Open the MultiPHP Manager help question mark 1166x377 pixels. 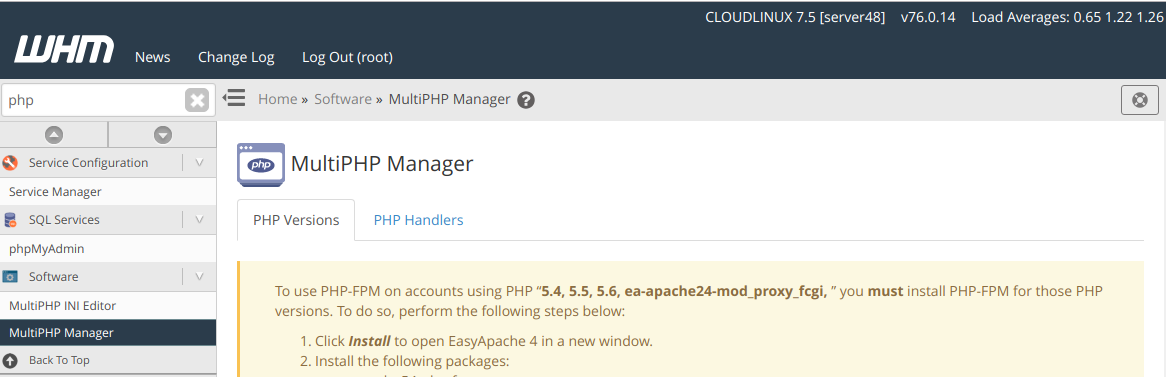[x=526, y=100]
